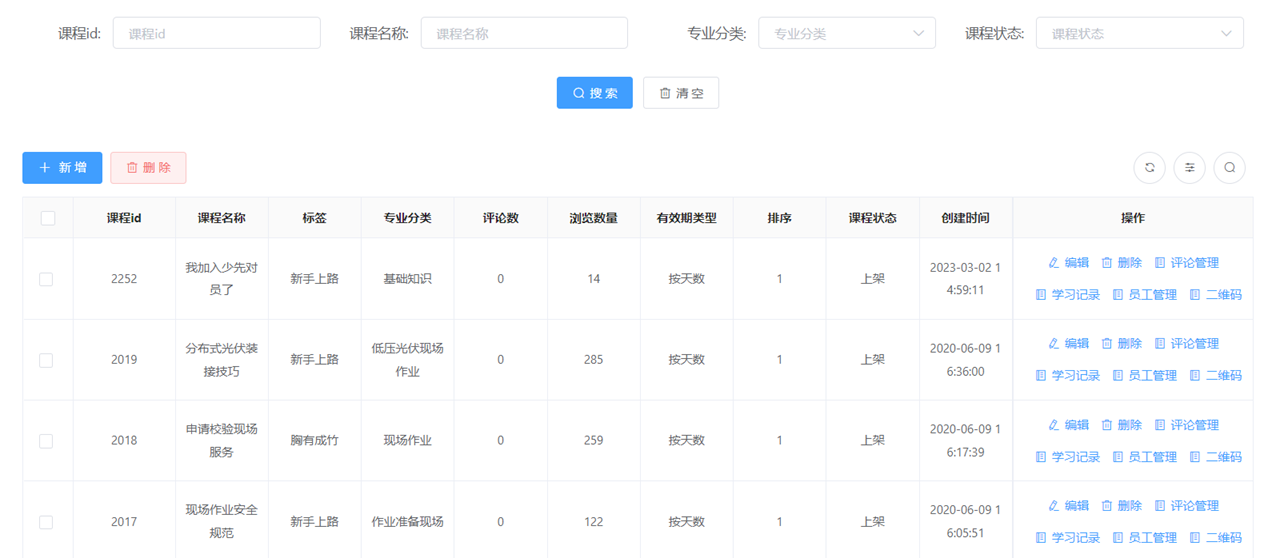Open 学习记录 for course 2252
The height and width of the screenshot is (558, 1268).
pyautogui.click(x=1067, y=295)
